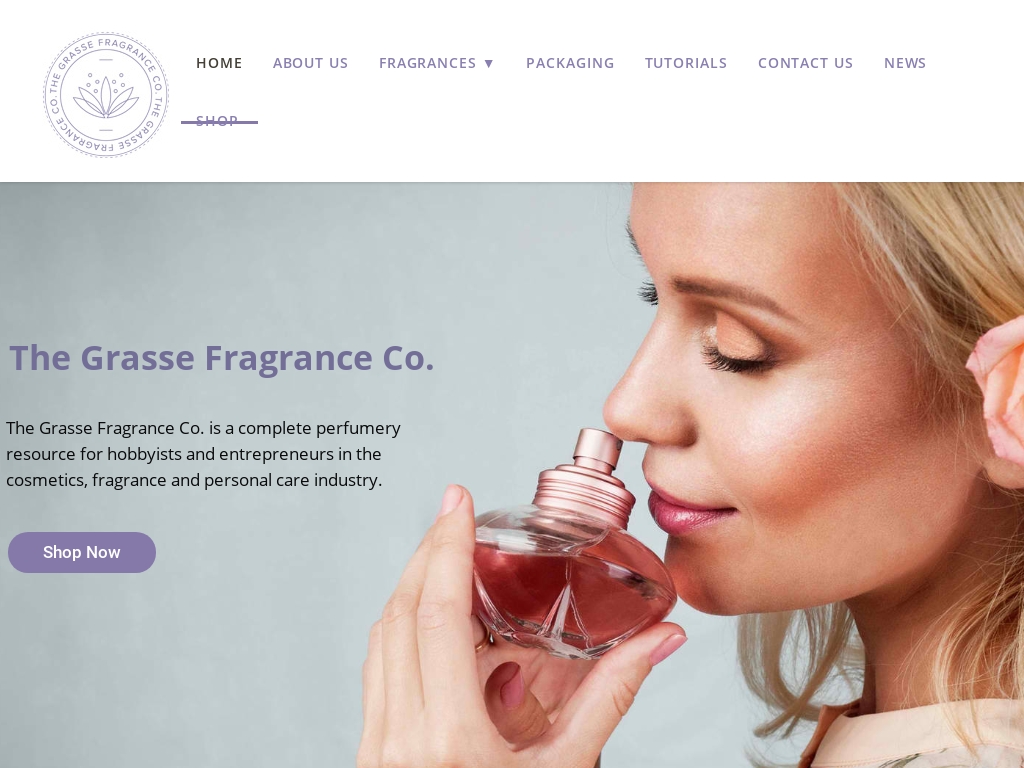Image resolution: width=1024 pixels, height=768 pixels.
Task: Click the heading 'The Grasse Fragrance Co.'
Action: pyautogui.click(x=221, y=358)
